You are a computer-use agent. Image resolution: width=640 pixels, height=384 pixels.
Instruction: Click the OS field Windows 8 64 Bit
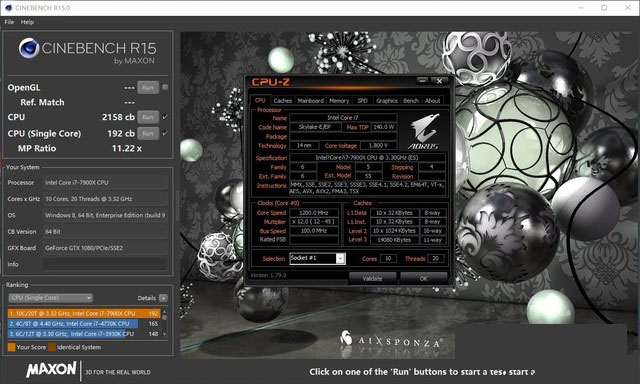[x=105, y=215]
